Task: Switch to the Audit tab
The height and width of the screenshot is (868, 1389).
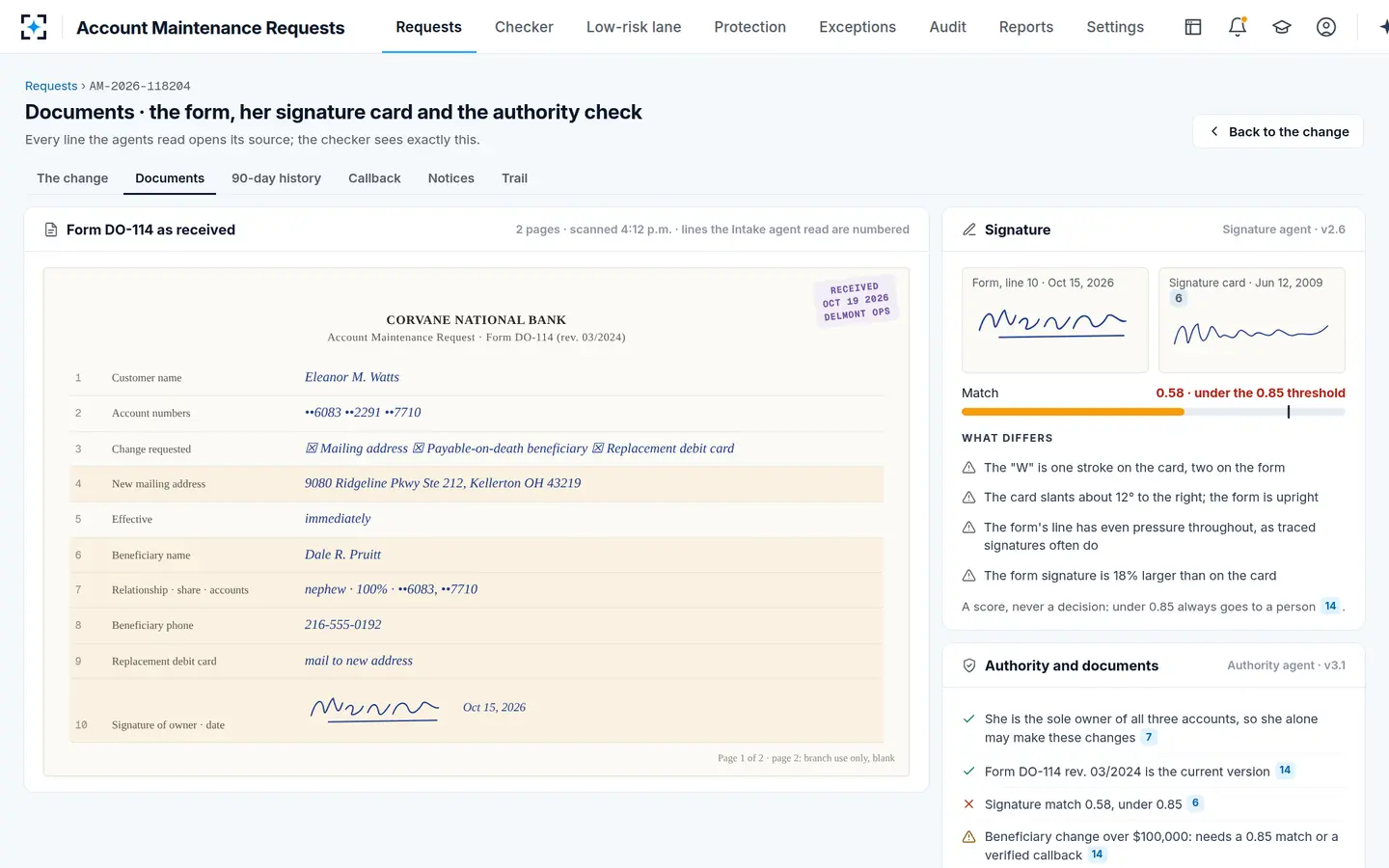Action: pos(947,27)
